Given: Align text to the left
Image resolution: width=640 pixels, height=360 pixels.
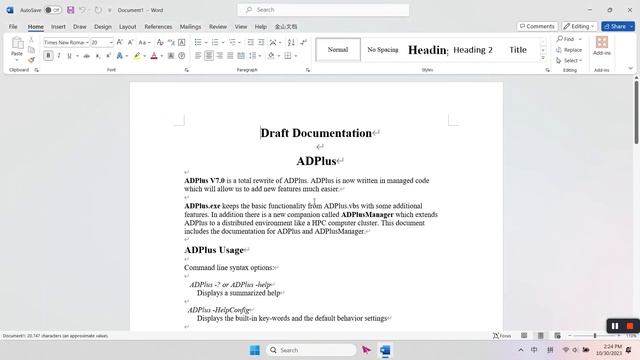Looking at the screenshot, I should [x=198, y=56].
